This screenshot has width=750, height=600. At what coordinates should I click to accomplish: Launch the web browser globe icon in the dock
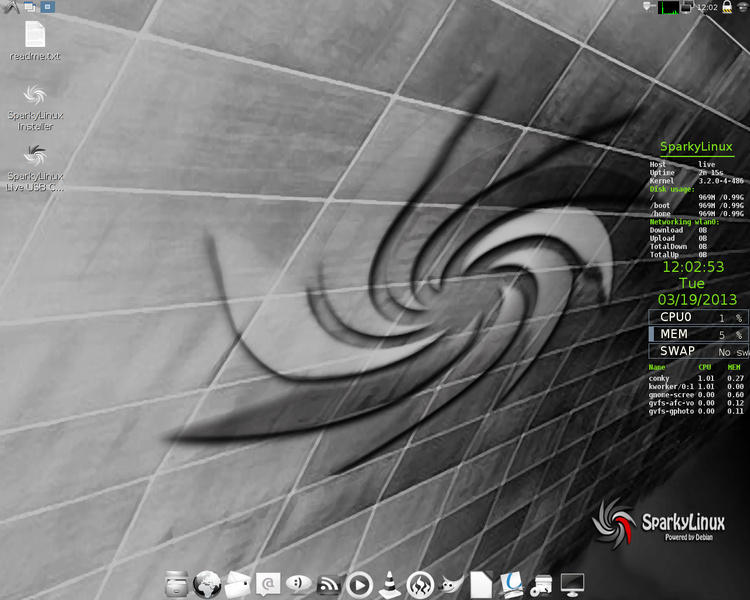pos(207,584)
